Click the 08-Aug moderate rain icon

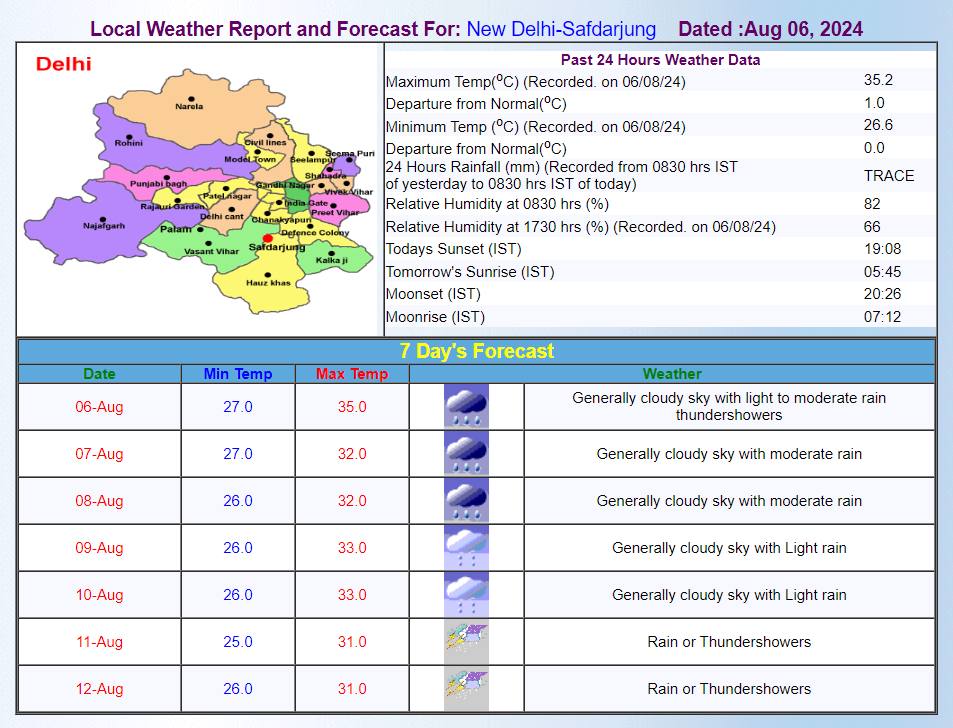point(466,501)
